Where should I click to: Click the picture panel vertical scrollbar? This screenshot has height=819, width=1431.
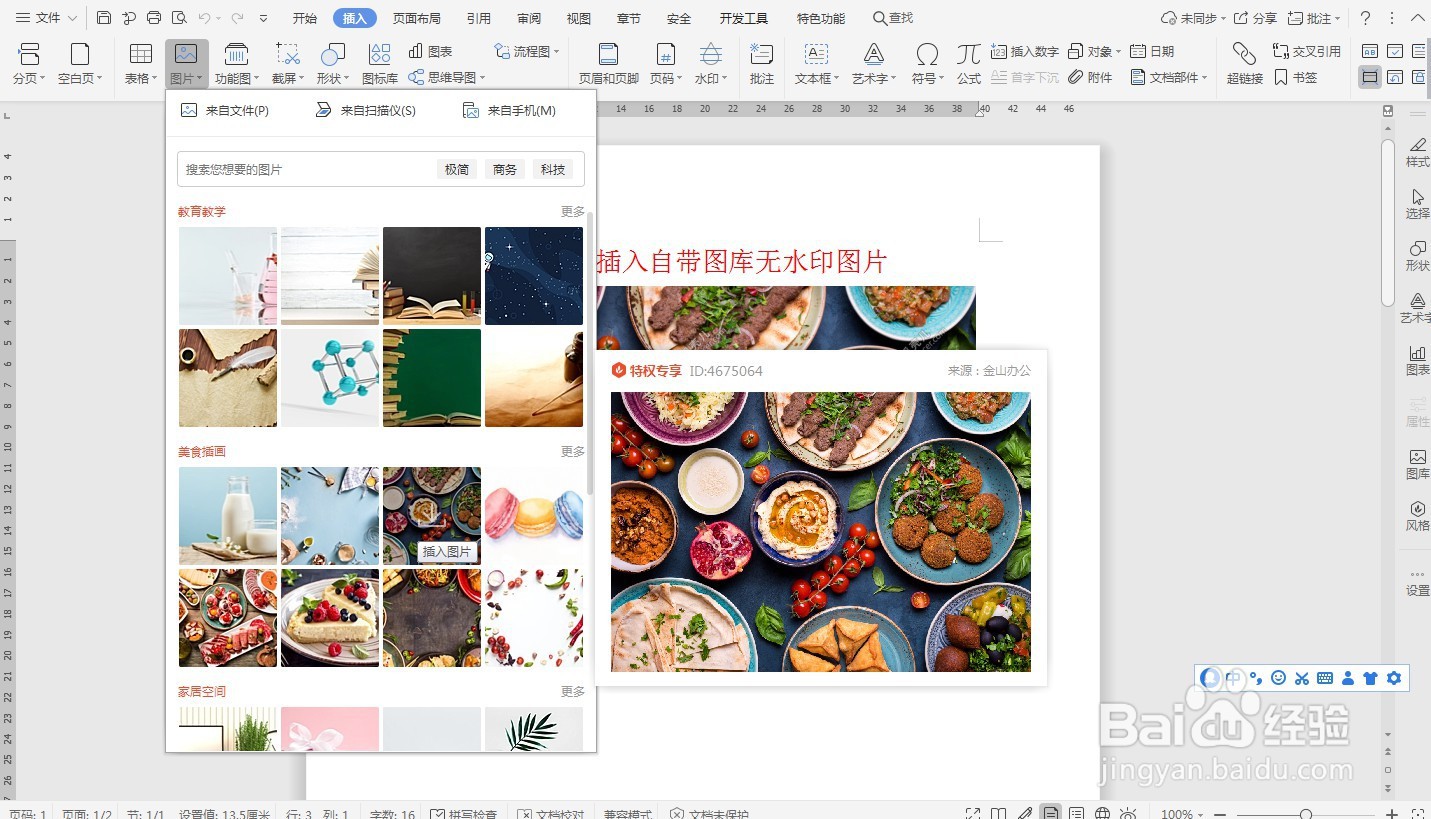(590, 353)
